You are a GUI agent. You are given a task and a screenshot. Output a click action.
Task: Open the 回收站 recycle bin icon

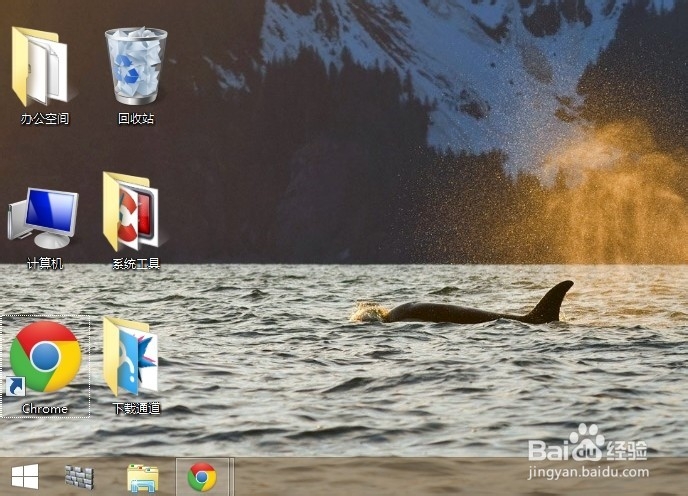click(136, 66)
